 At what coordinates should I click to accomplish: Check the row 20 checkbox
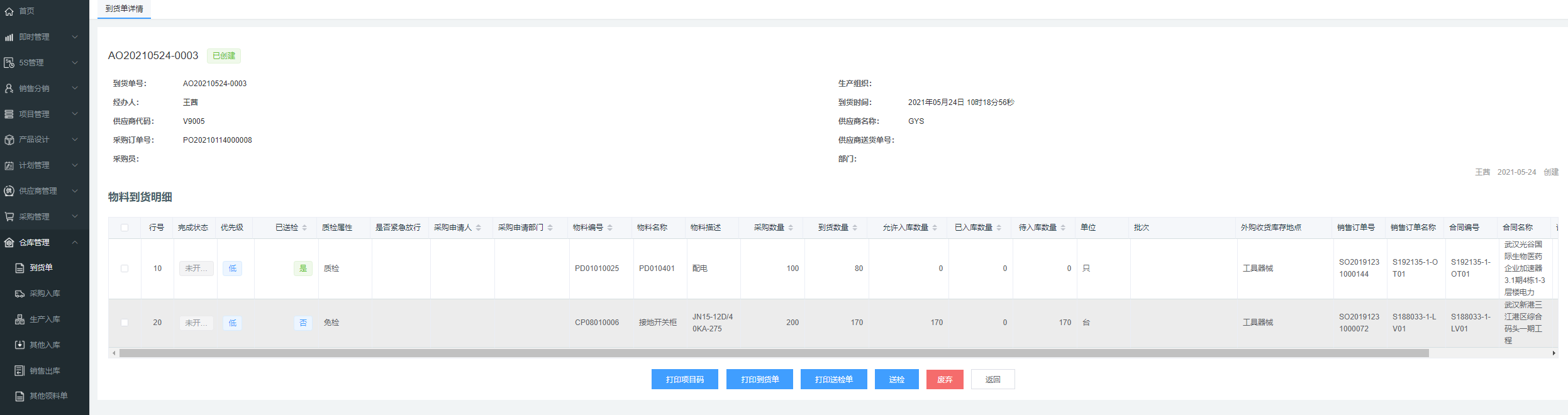(125, 323)
